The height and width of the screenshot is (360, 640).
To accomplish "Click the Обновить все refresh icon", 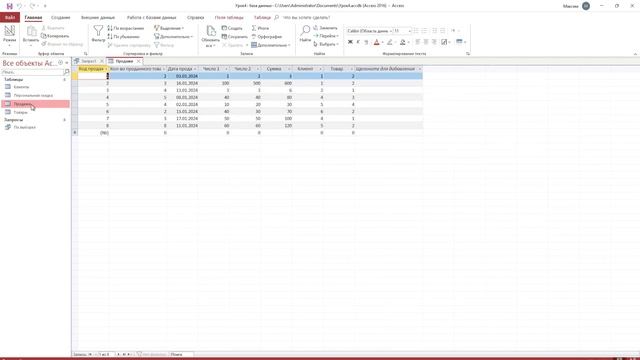I will (211, 31).
